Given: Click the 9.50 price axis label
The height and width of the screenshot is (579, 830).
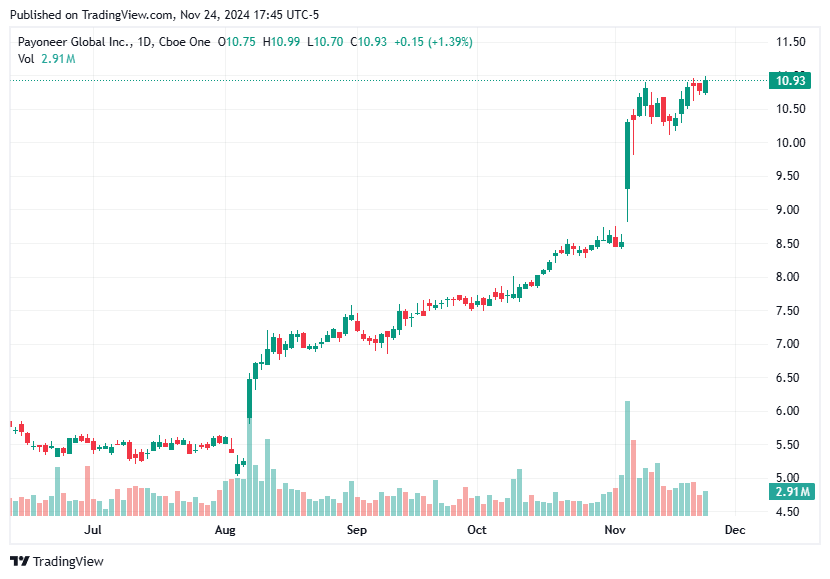Looking at the screenshot, I should [788, 176].
